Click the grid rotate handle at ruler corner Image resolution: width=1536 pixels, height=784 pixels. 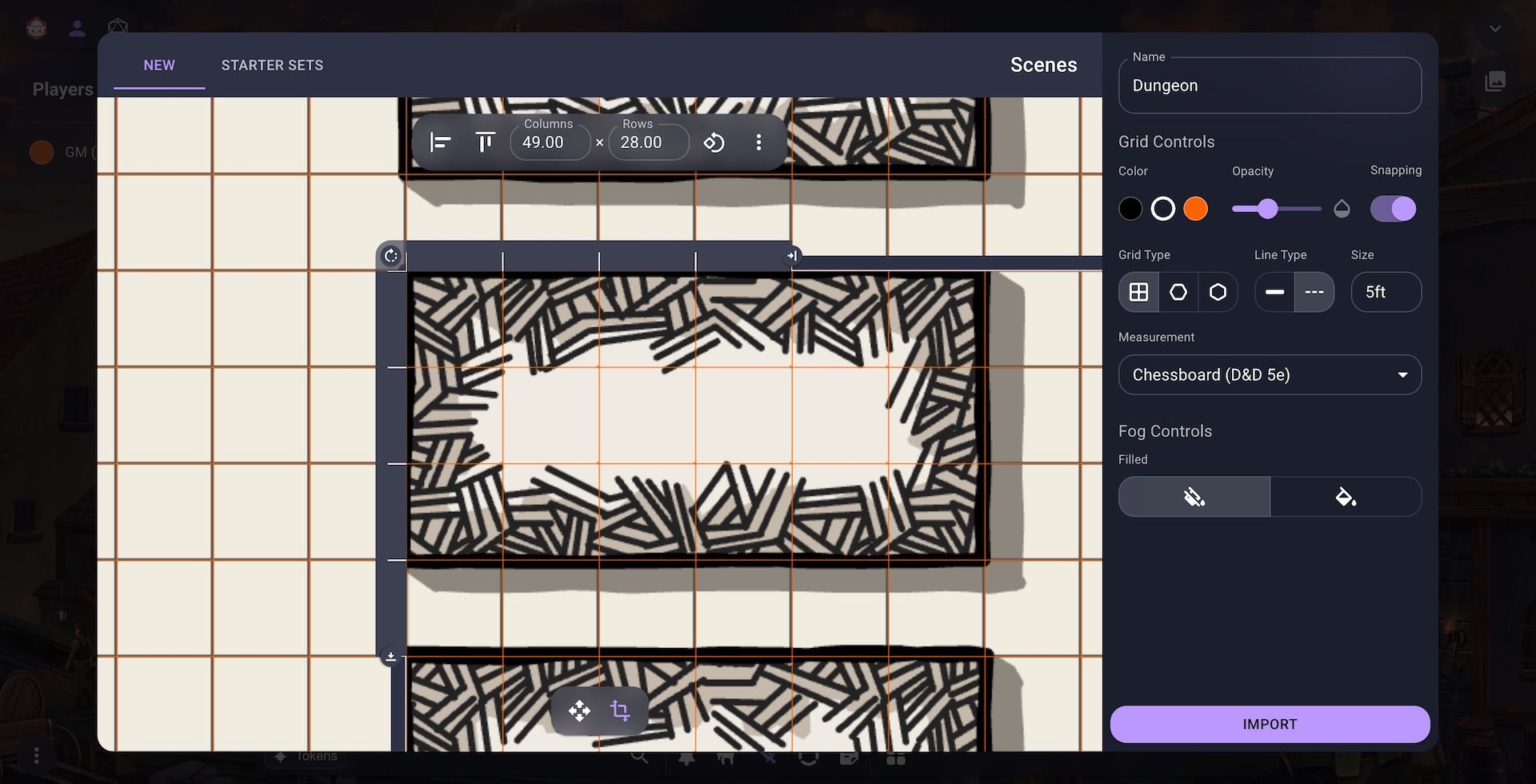tap(390, 256)
